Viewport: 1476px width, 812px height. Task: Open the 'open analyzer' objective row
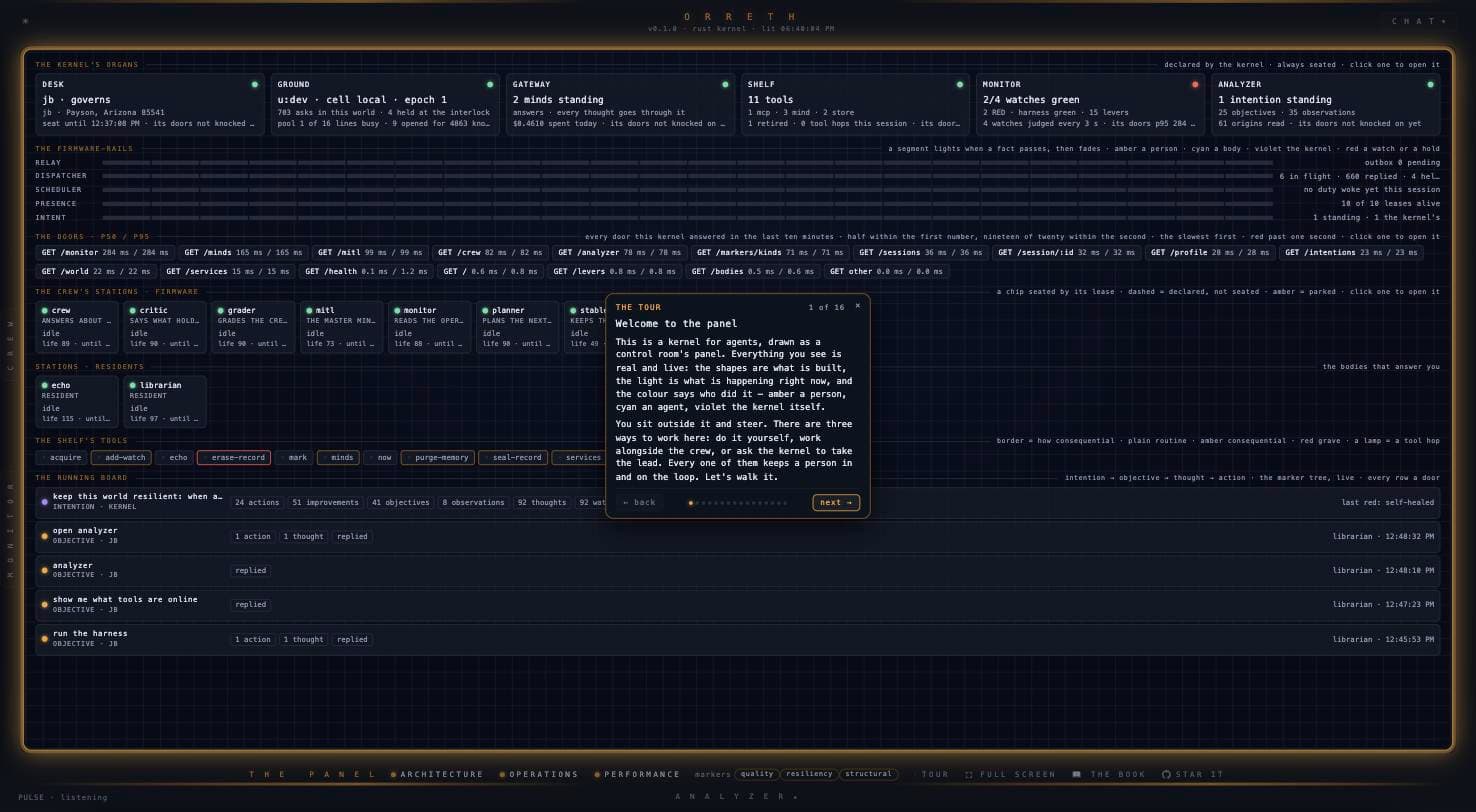[738, 536]
